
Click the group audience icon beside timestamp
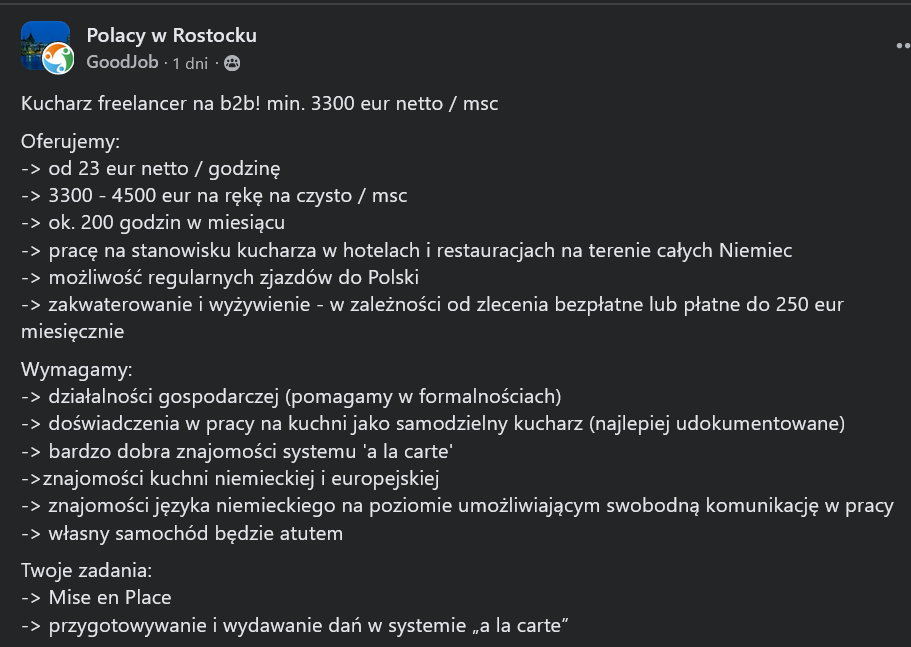(x=232, y=63)
